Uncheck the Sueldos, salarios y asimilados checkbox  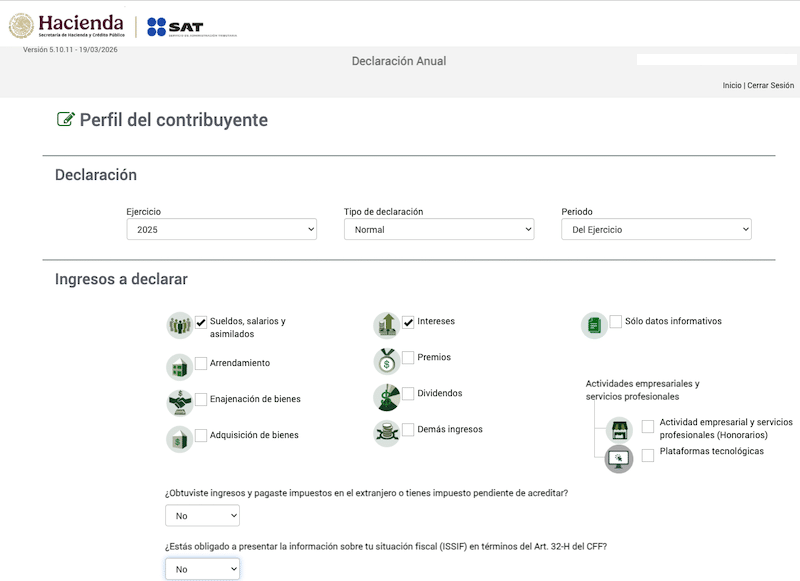tap(201, 322)
